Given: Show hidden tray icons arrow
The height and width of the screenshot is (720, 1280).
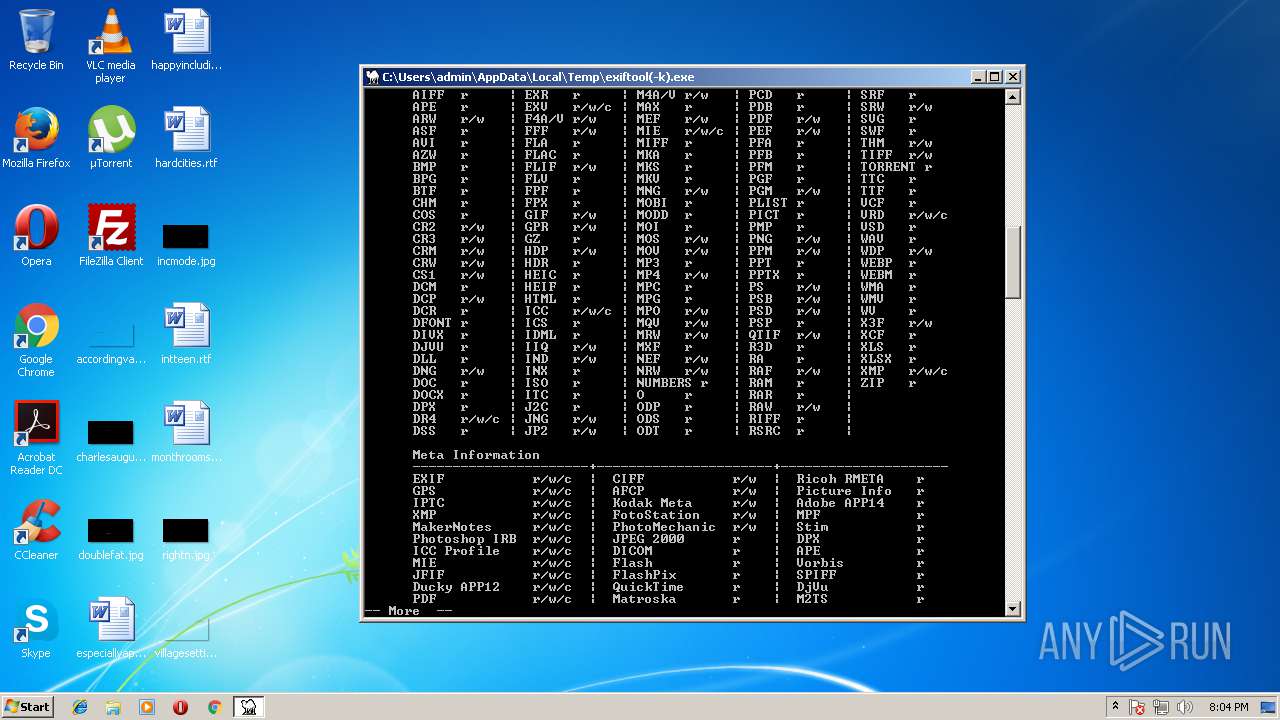Looking at the screenshot, I should point(1115,707).
